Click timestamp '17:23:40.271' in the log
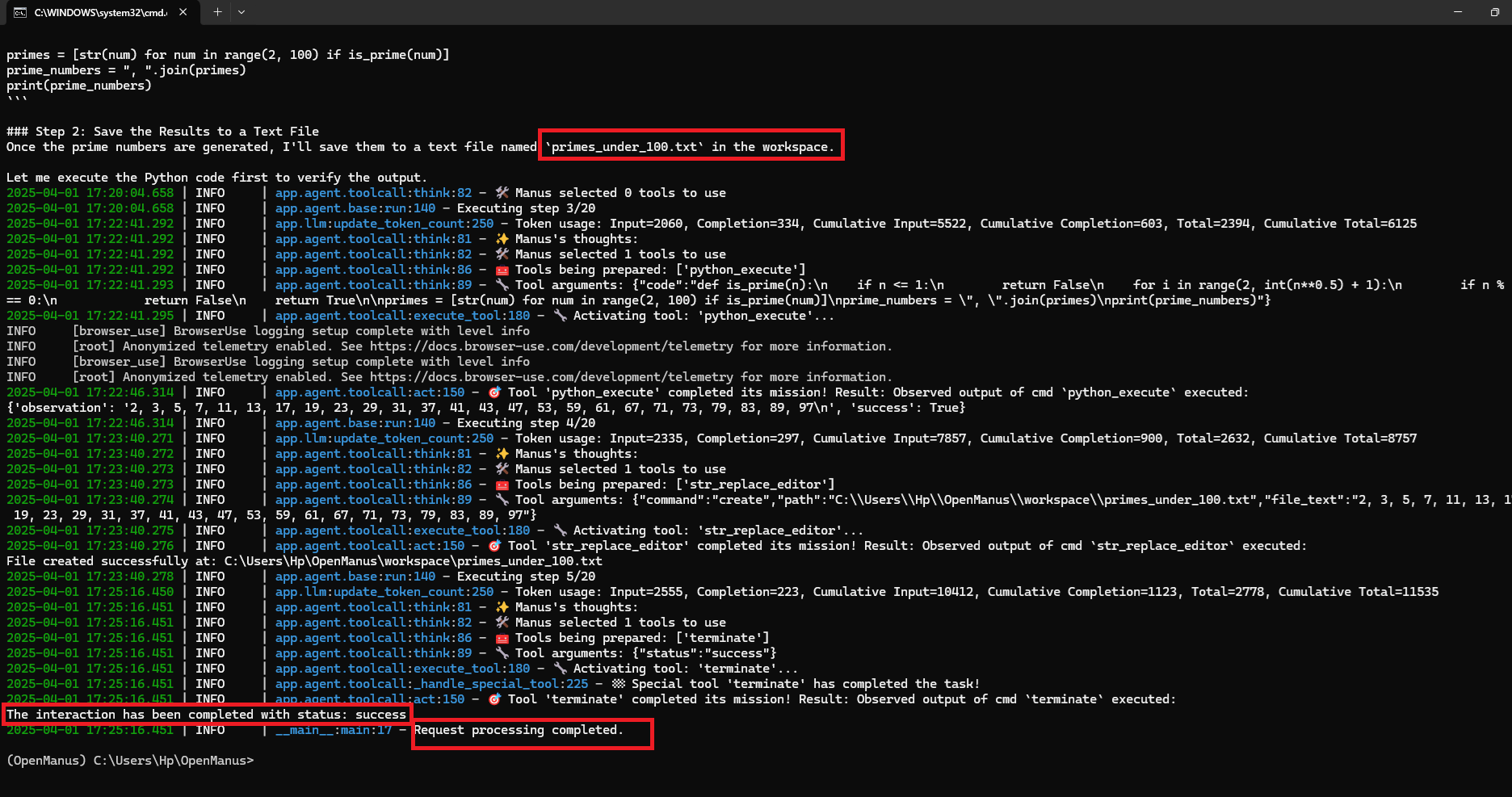The width and height of the screenshot is (1512, 797). coord(129,438)
